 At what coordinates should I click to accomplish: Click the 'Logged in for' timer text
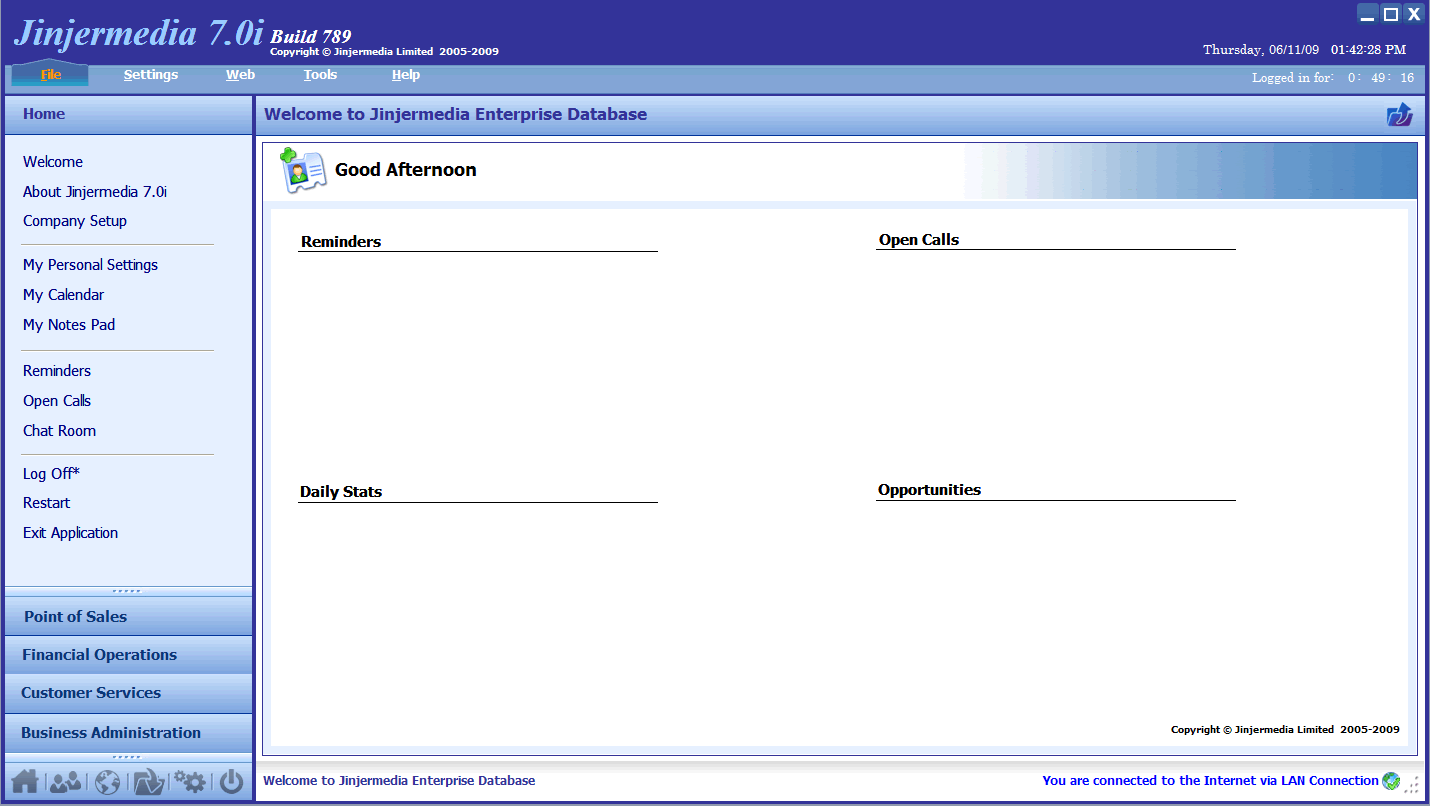tap(1333, 78)
